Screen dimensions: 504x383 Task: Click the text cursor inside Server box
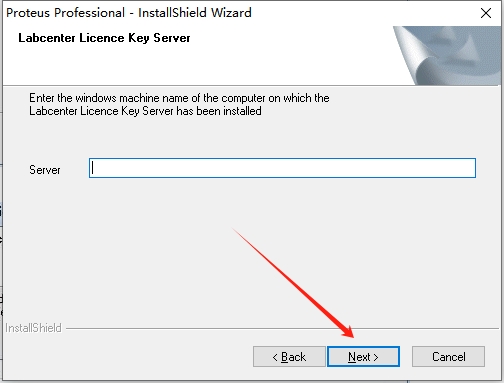point(93,168)
